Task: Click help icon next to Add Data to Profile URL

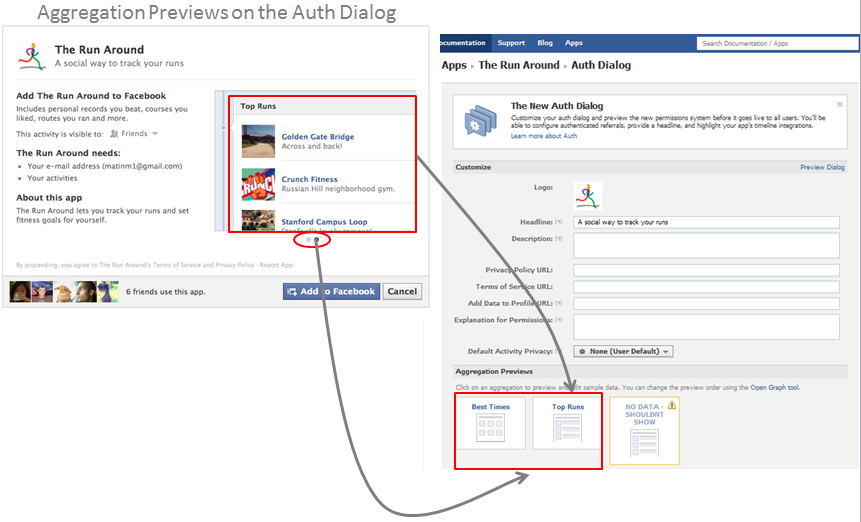Action: [559, 303]
